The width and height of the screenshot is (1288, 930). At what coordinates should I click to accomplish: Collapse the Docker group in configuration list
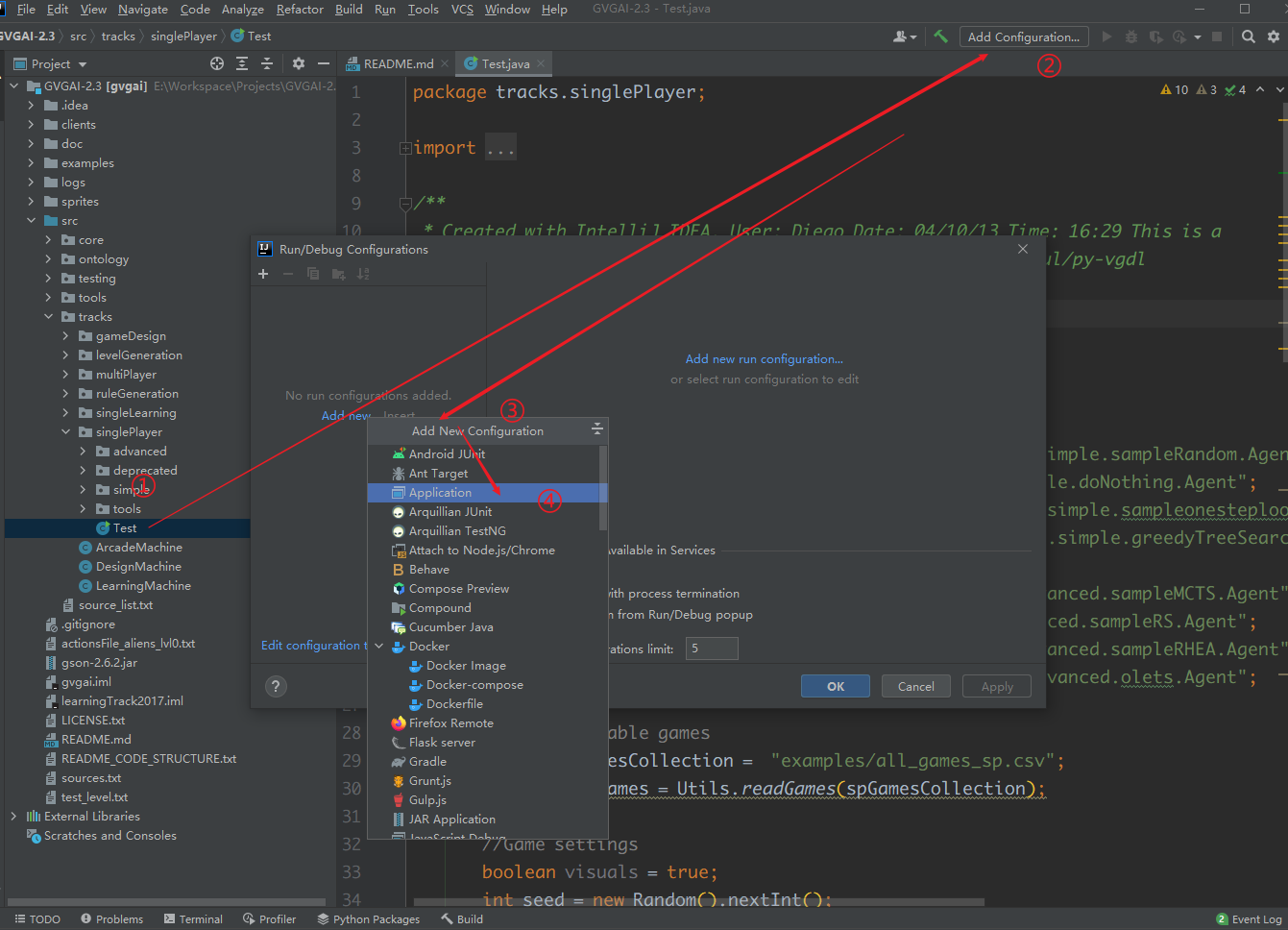(378, 647)
